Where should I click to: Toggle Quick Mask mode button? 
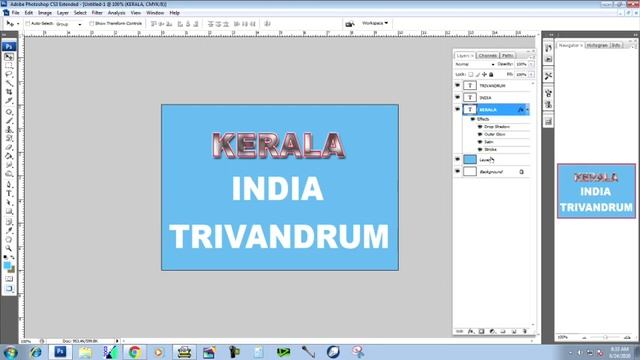pyautogui.click(x=9, y=279)
